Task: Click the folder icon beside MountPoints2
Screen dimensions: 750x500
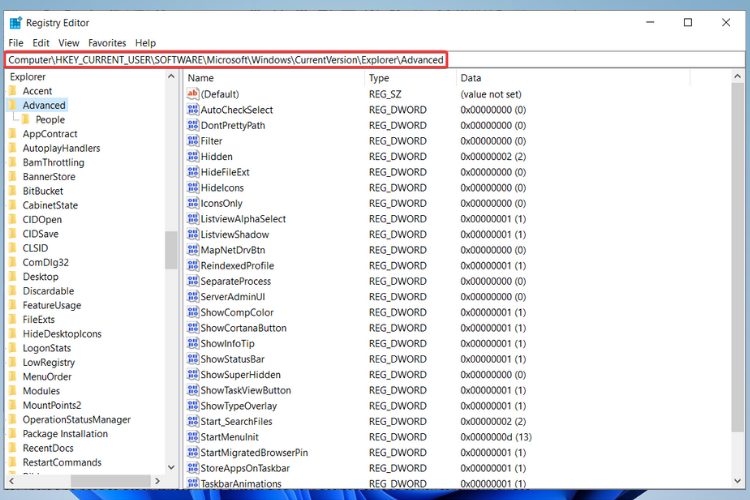Action: click(x=12, y=406)
